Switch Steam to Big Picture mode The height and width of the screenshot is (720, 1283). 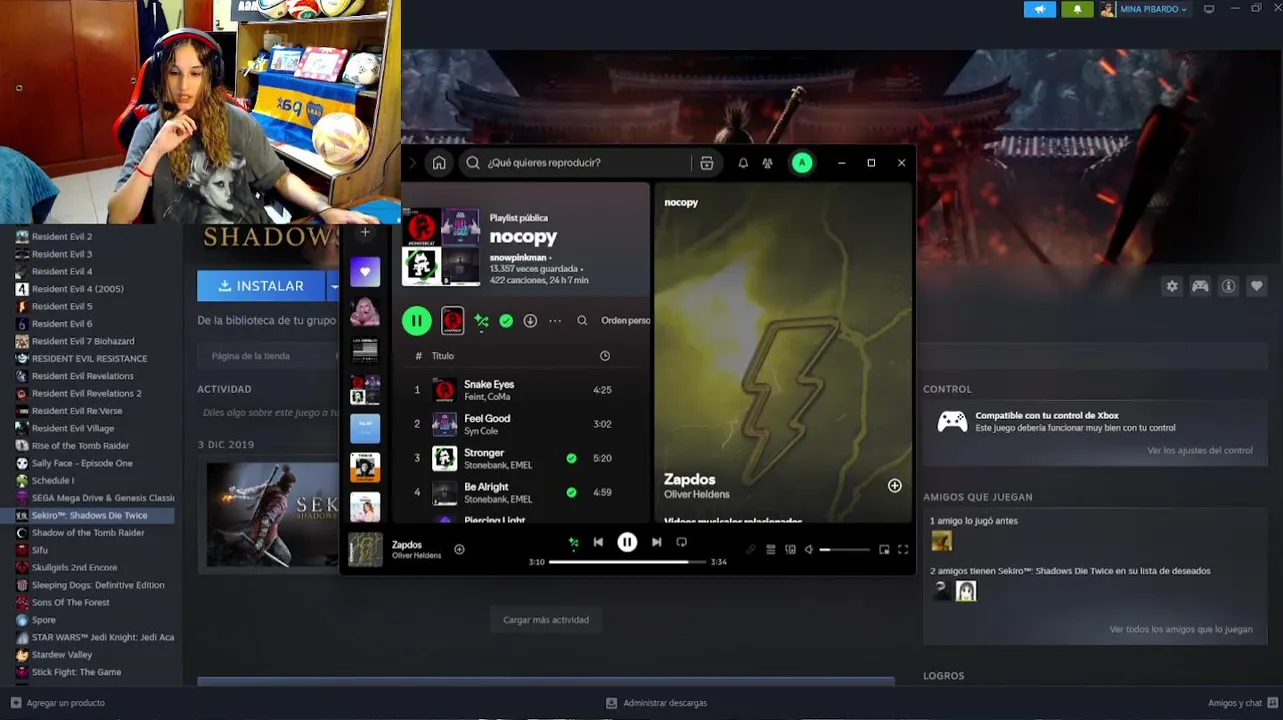click(x=1209, y=9)
